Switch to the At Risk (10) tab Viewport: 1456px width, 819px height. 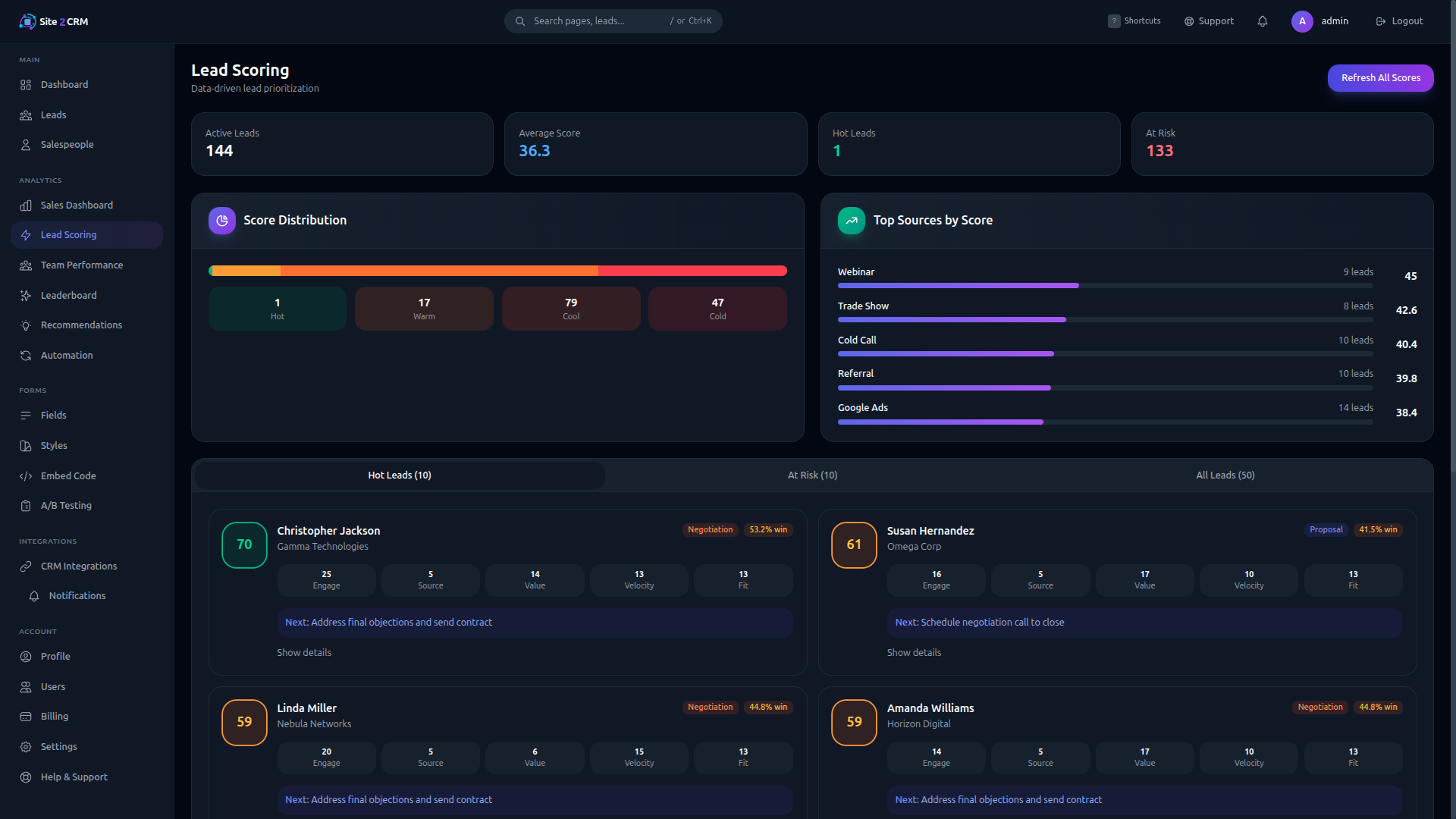coord(812,475)
